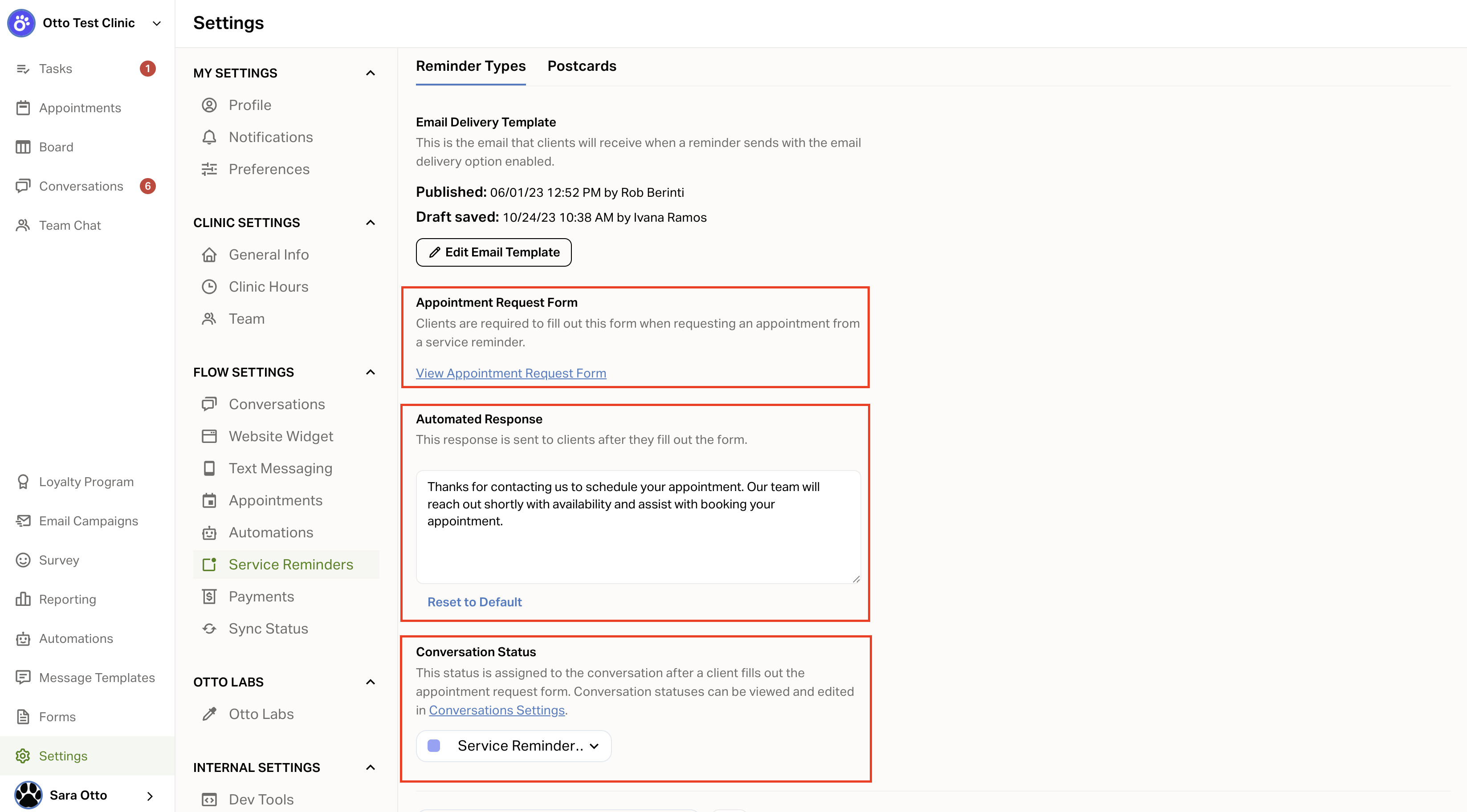Click the Edit Email Template button
The height and width of the screenshot is (812, 1467).
(493, 252)
